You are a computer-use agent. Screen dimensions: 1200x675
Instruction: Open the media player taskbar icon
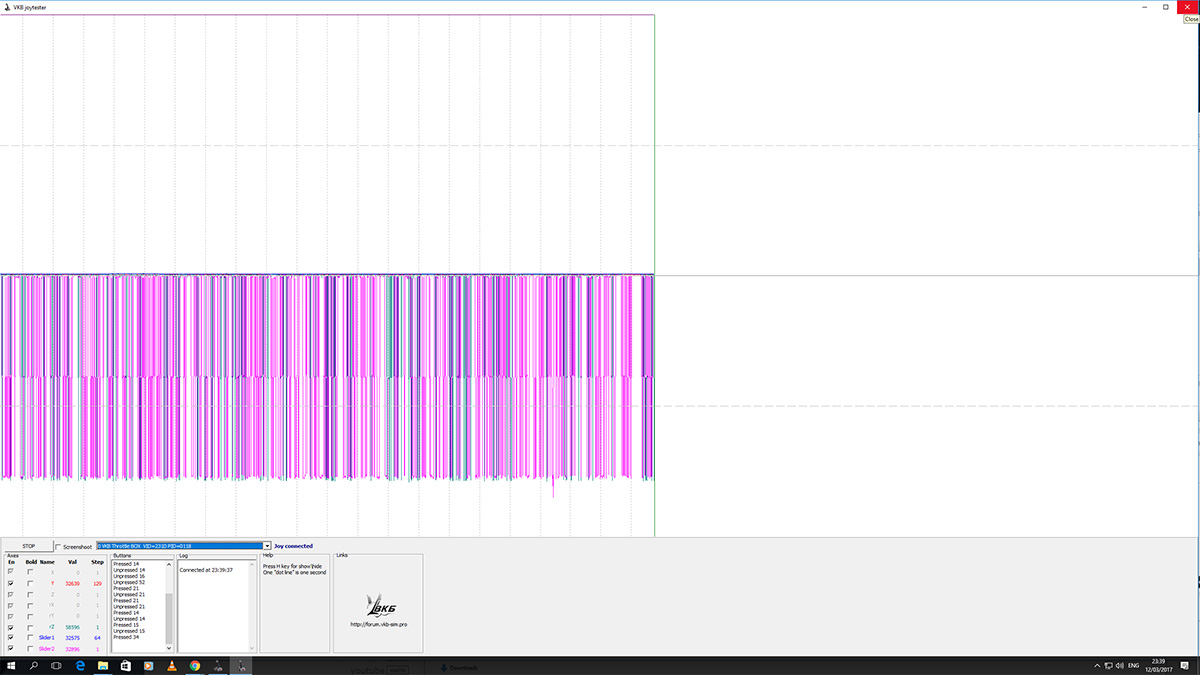click(x=149, y=665)
